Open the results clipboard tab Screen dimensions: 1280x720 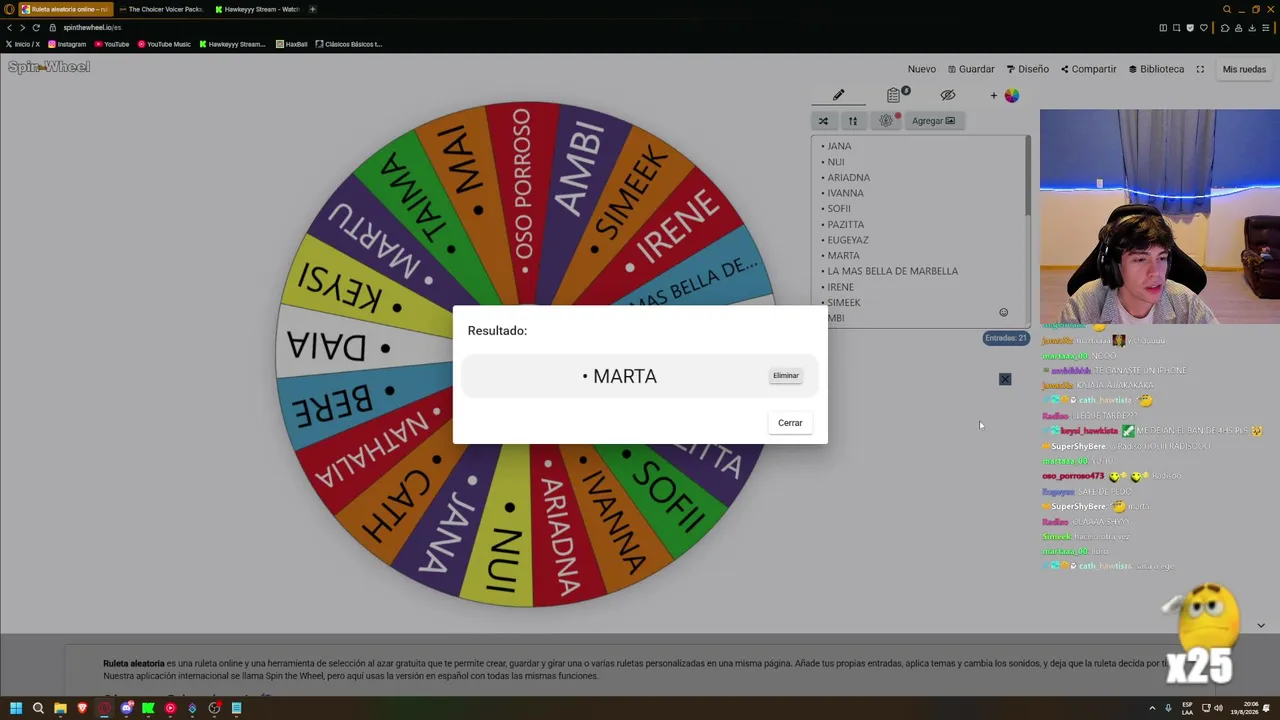(894, 95)
